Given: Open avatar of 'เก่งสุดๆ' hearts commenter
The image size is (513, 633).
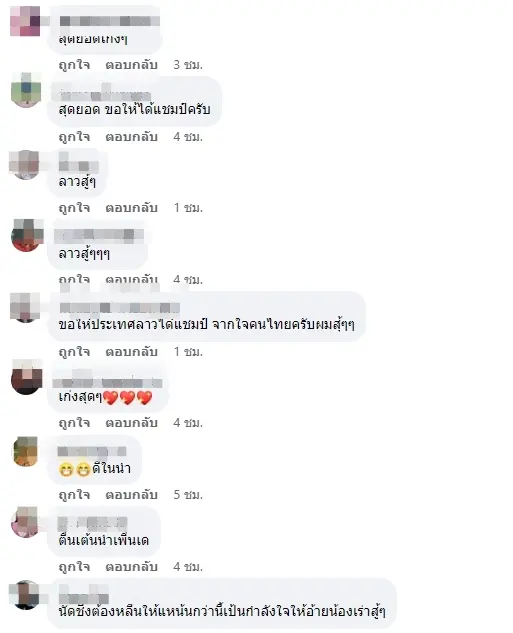Looking at the screenshot, I should pyautogui.click(x=26, y=378).
